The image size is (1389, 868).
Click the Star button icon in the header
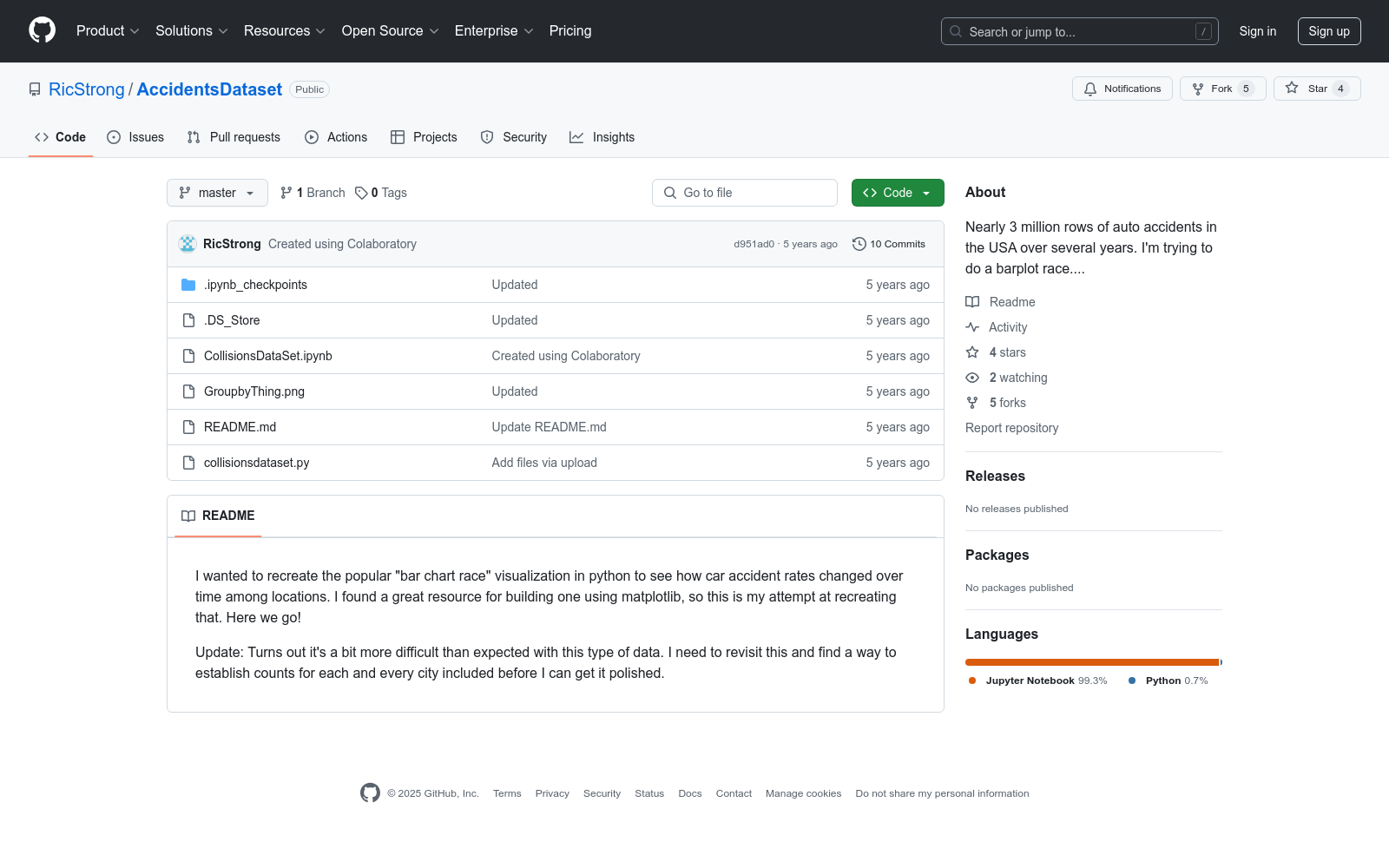tap(1292, 88)
